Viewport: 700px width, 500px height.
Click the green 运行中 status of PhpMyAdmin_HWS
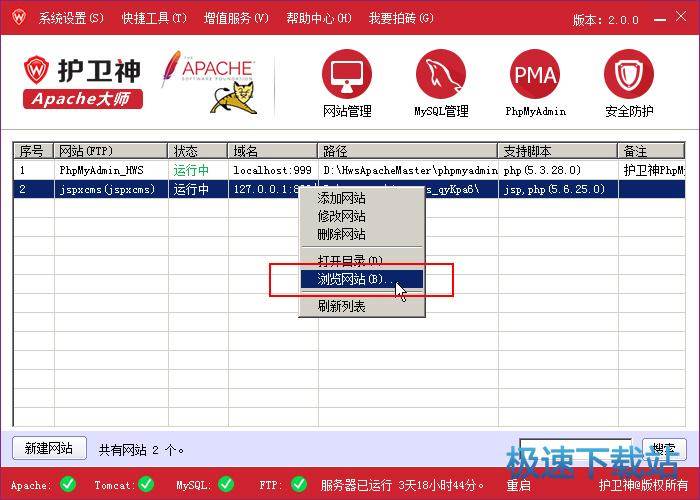pyautogui.click(x=191, y=170)
